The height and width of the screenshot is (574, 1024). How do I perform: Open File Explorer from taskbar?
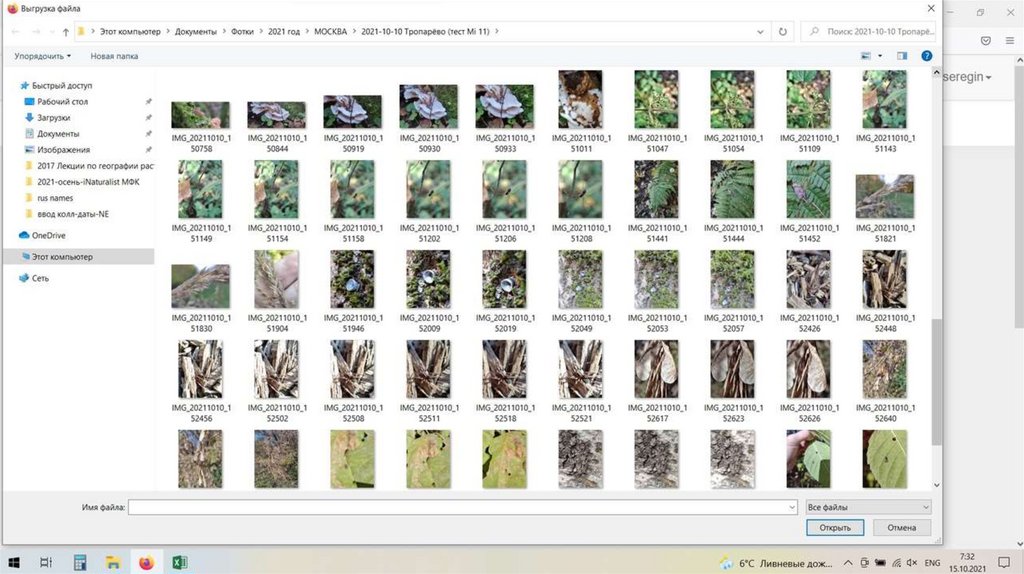click(x=113, y=562)
